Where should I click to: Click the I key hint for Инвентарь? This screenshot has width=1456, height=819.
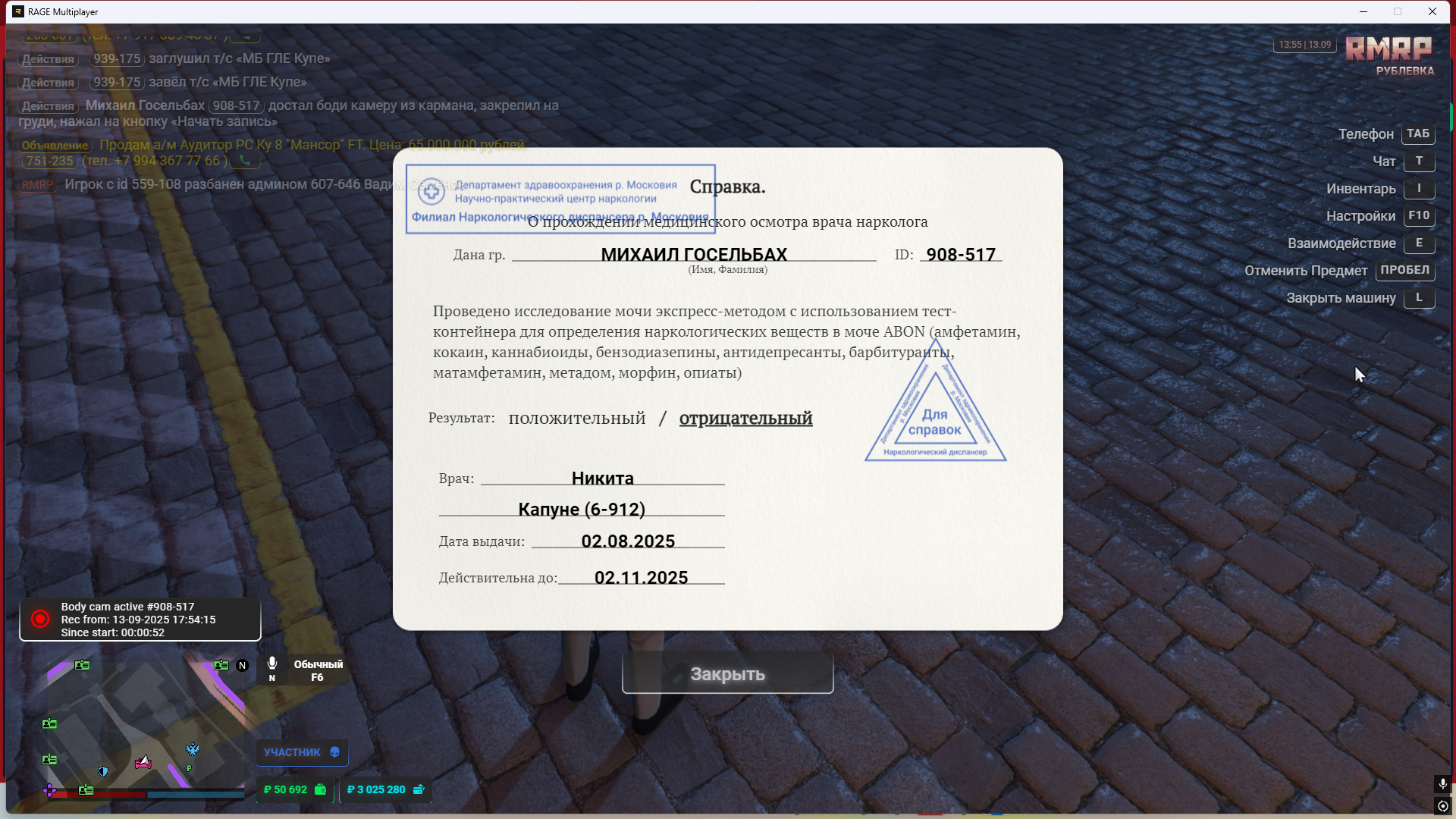(1419, 188)
